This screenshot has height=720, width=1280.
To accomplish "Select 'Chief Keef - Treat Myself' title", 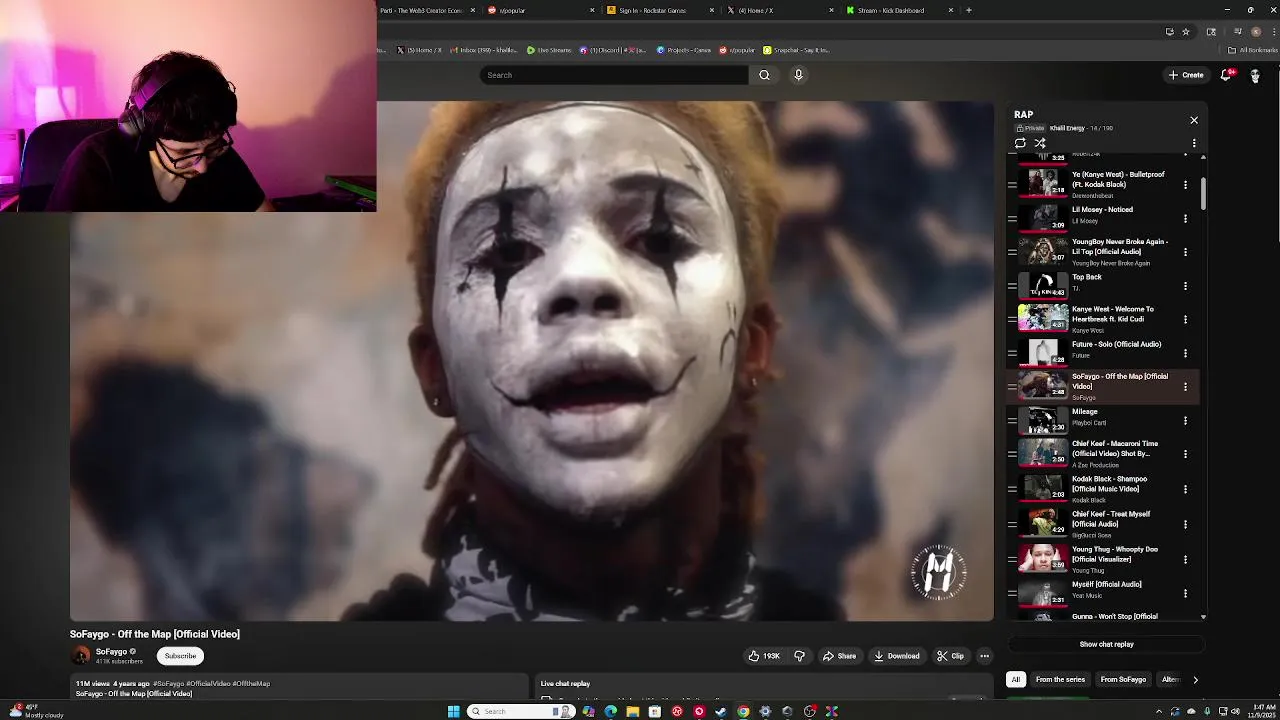I will click(x=1111, y=519).
